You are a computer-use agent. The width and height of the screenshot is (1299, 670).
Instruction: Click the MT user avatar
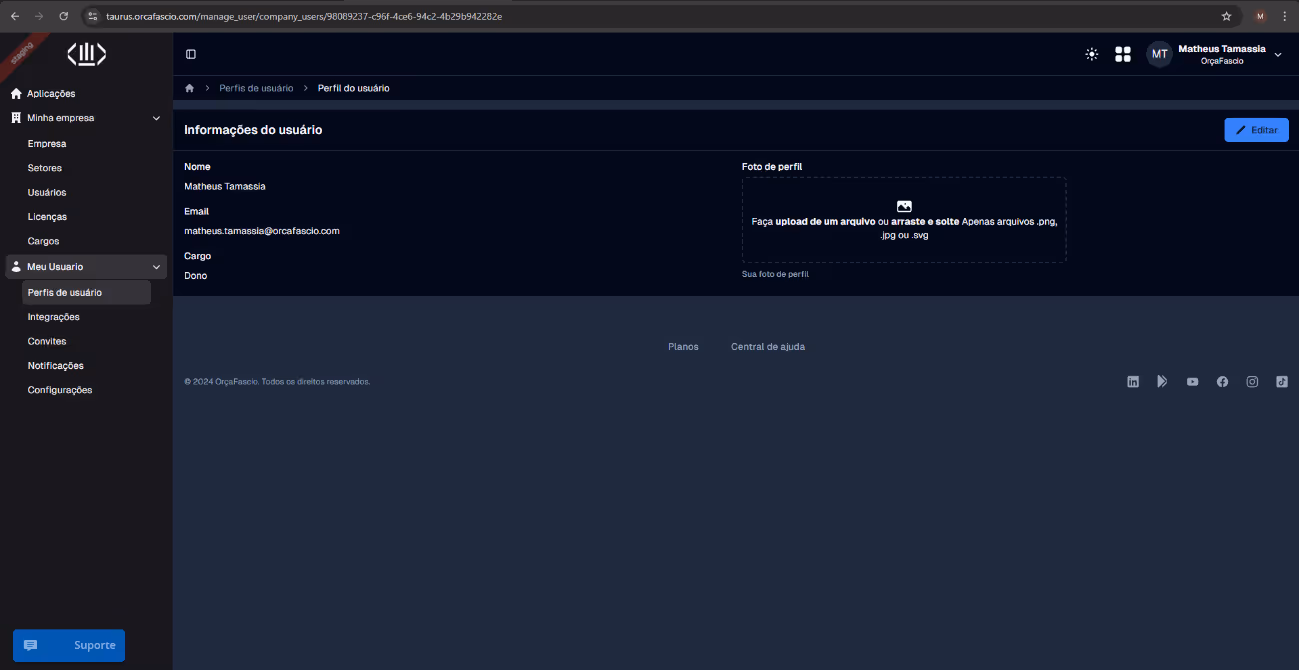(x=1159, y=54)
